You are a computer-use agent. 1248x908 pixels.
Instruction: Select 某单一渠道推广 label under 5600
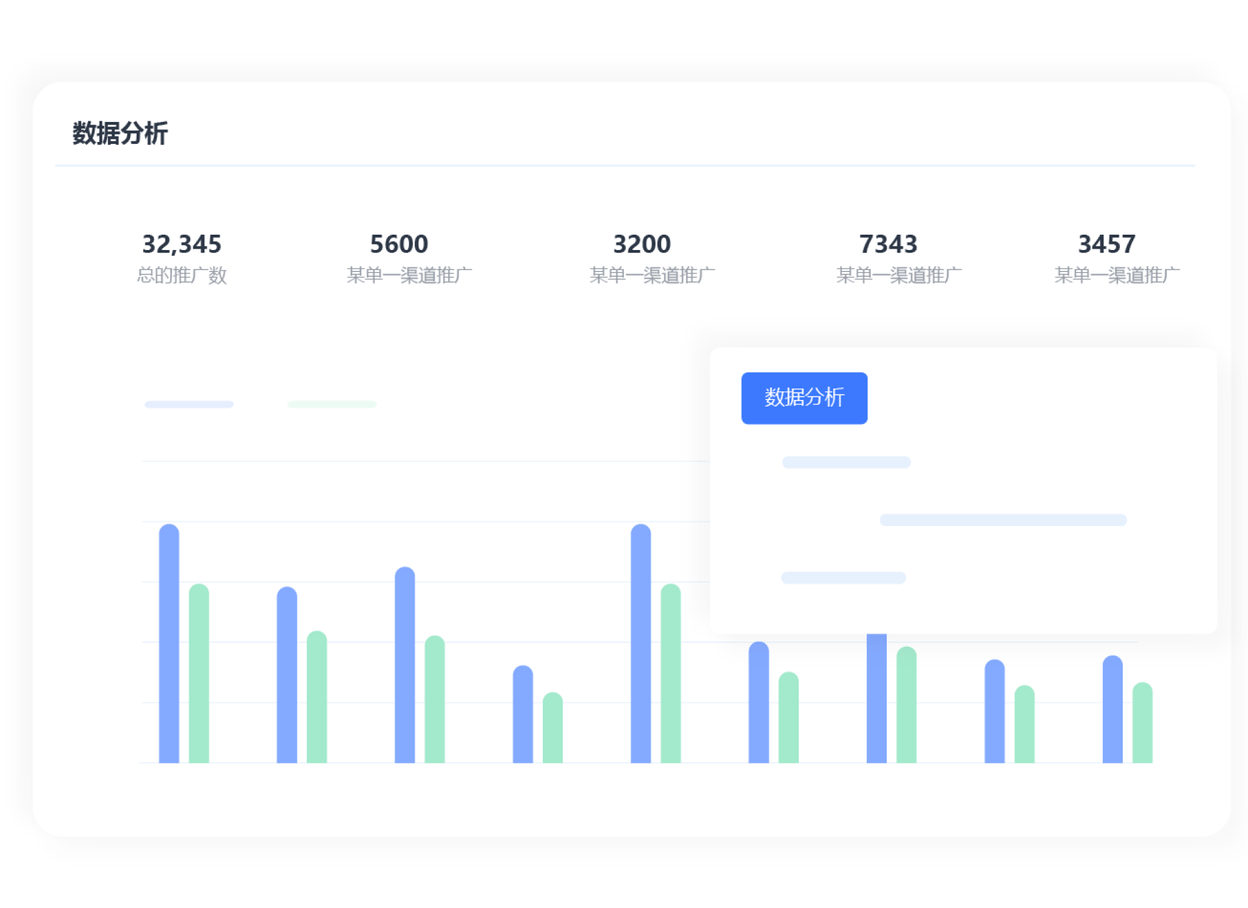tap(410, 276)
